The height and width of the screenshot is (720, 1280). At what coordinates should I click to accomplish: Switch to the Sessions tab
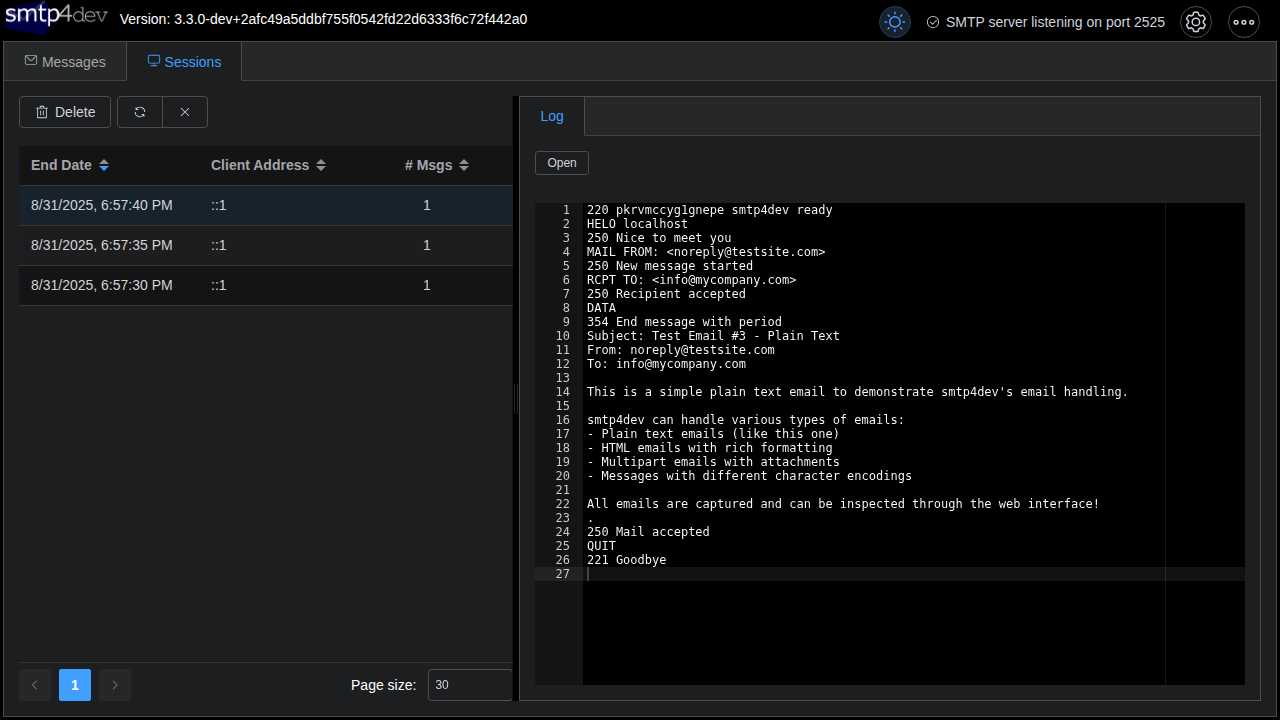(184, 62)
